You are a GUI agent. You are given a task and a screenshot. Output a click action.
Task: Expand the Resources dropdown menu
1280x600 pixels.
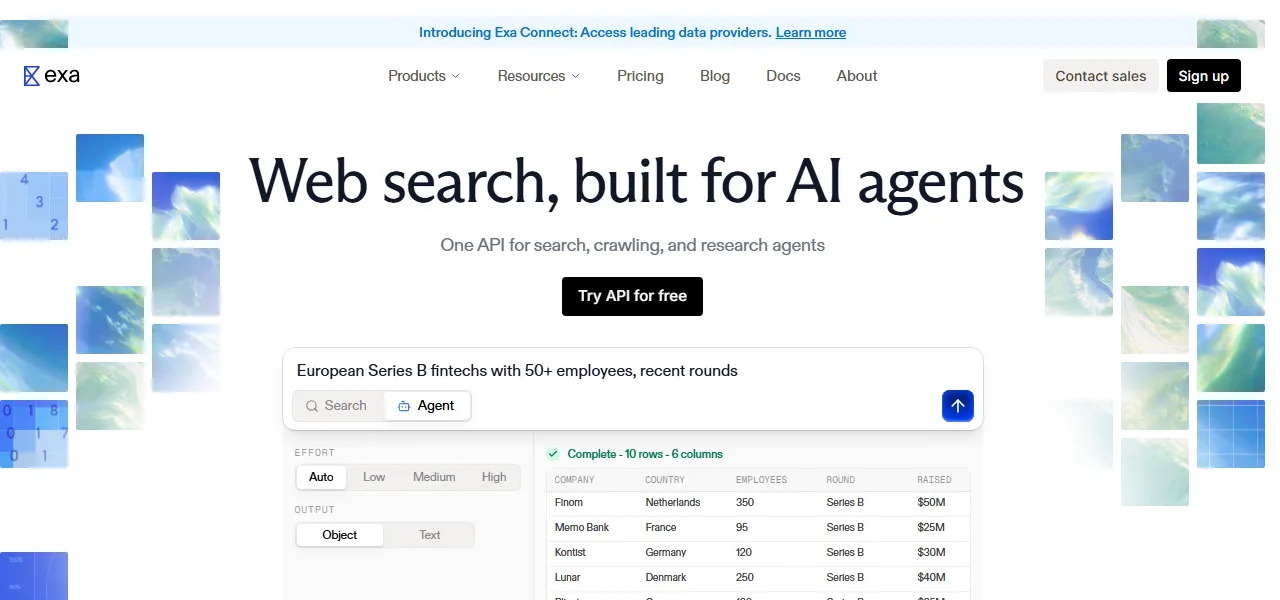coord(538,76)
